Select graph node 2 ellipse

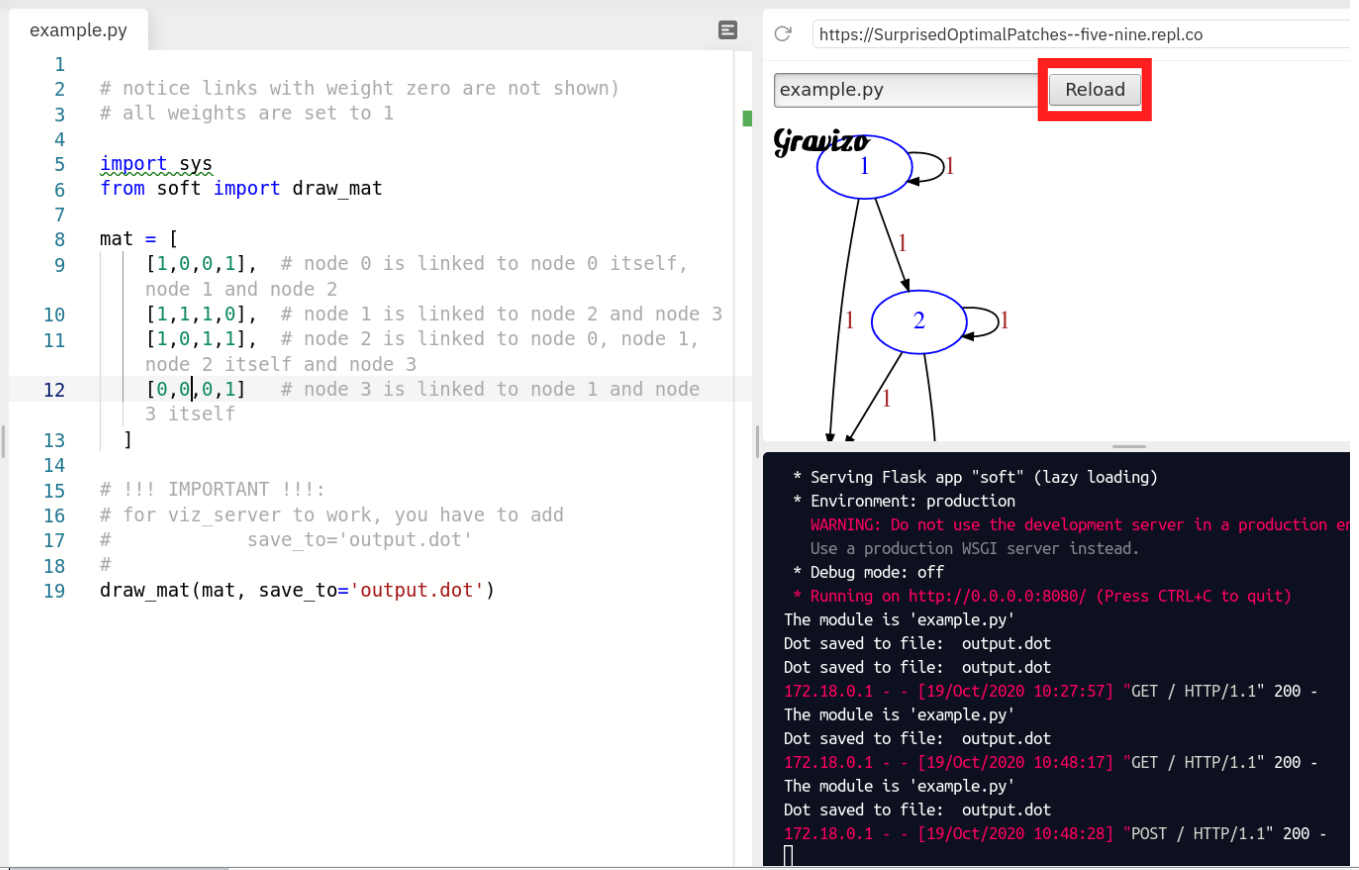[x=919, y=321]
